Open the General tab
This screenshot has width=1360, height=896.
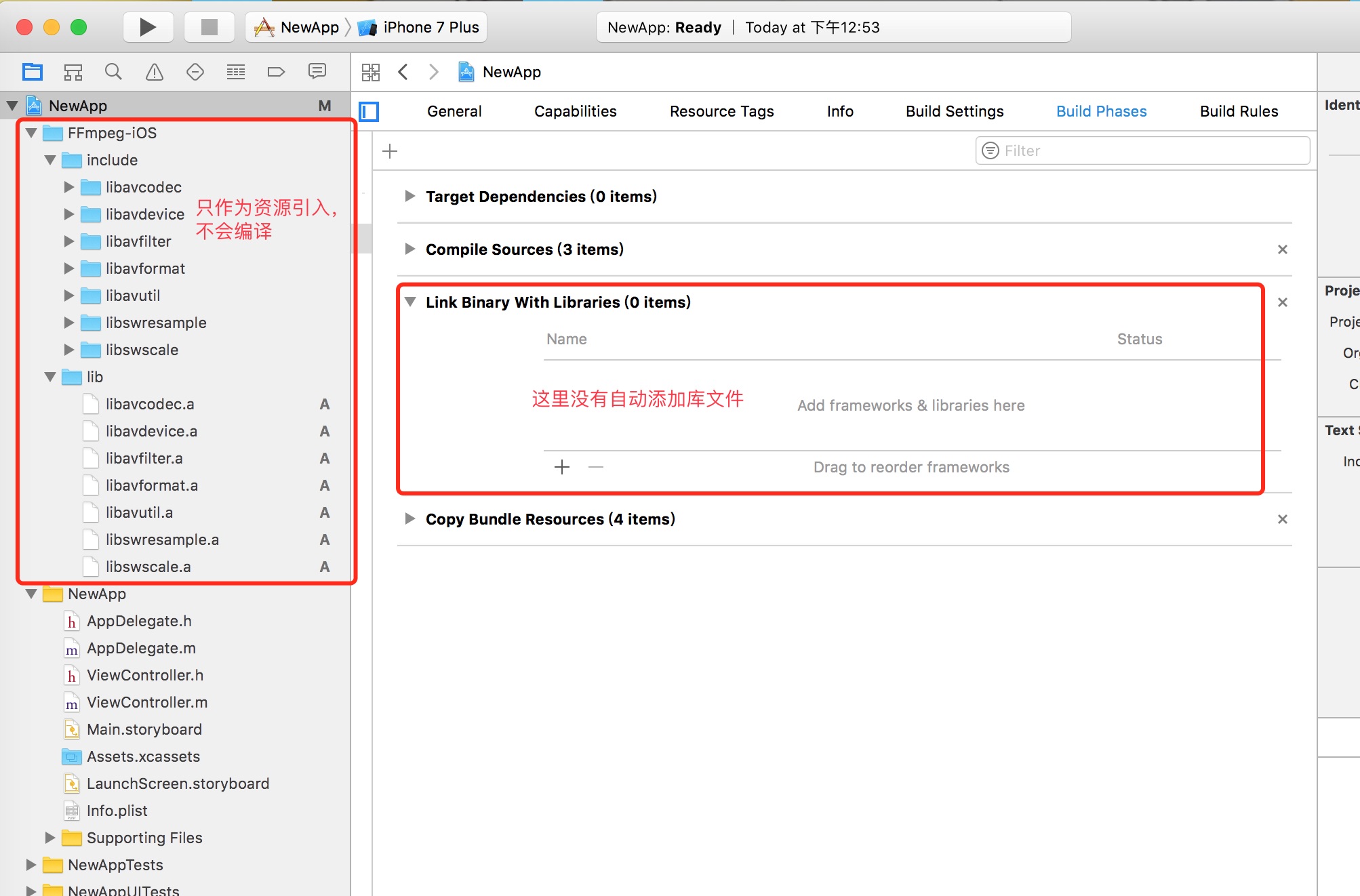tap(454, 111)
